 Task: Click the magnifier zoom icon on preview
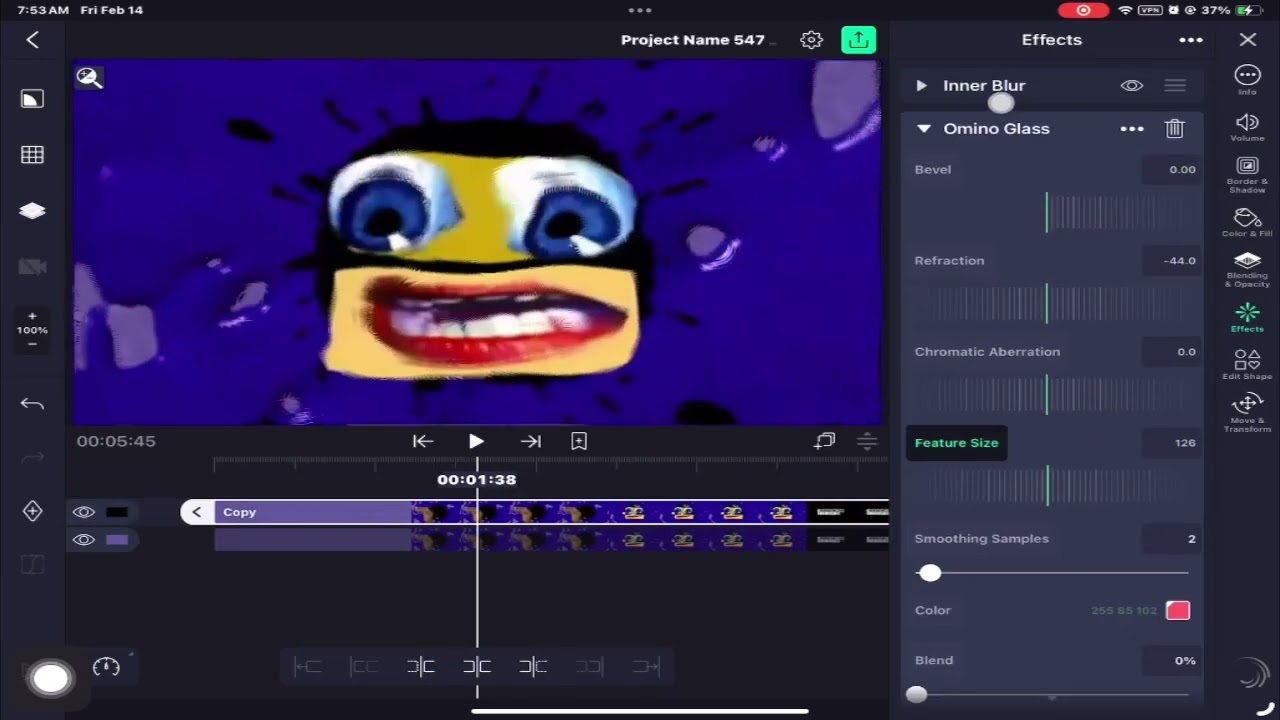(x=89, y=78)
